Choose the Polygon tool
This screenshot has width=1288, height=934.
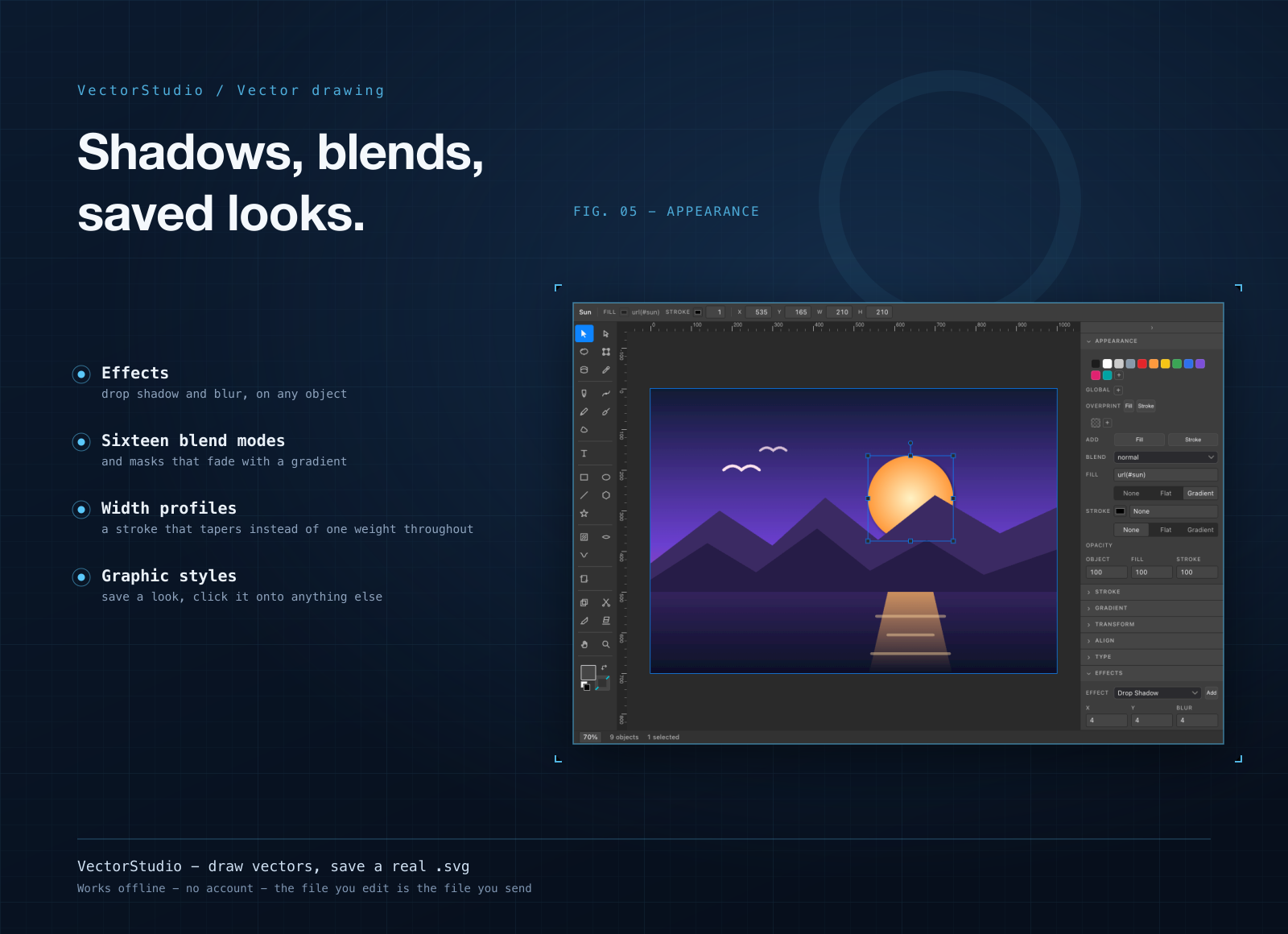[x=606, y=495]
